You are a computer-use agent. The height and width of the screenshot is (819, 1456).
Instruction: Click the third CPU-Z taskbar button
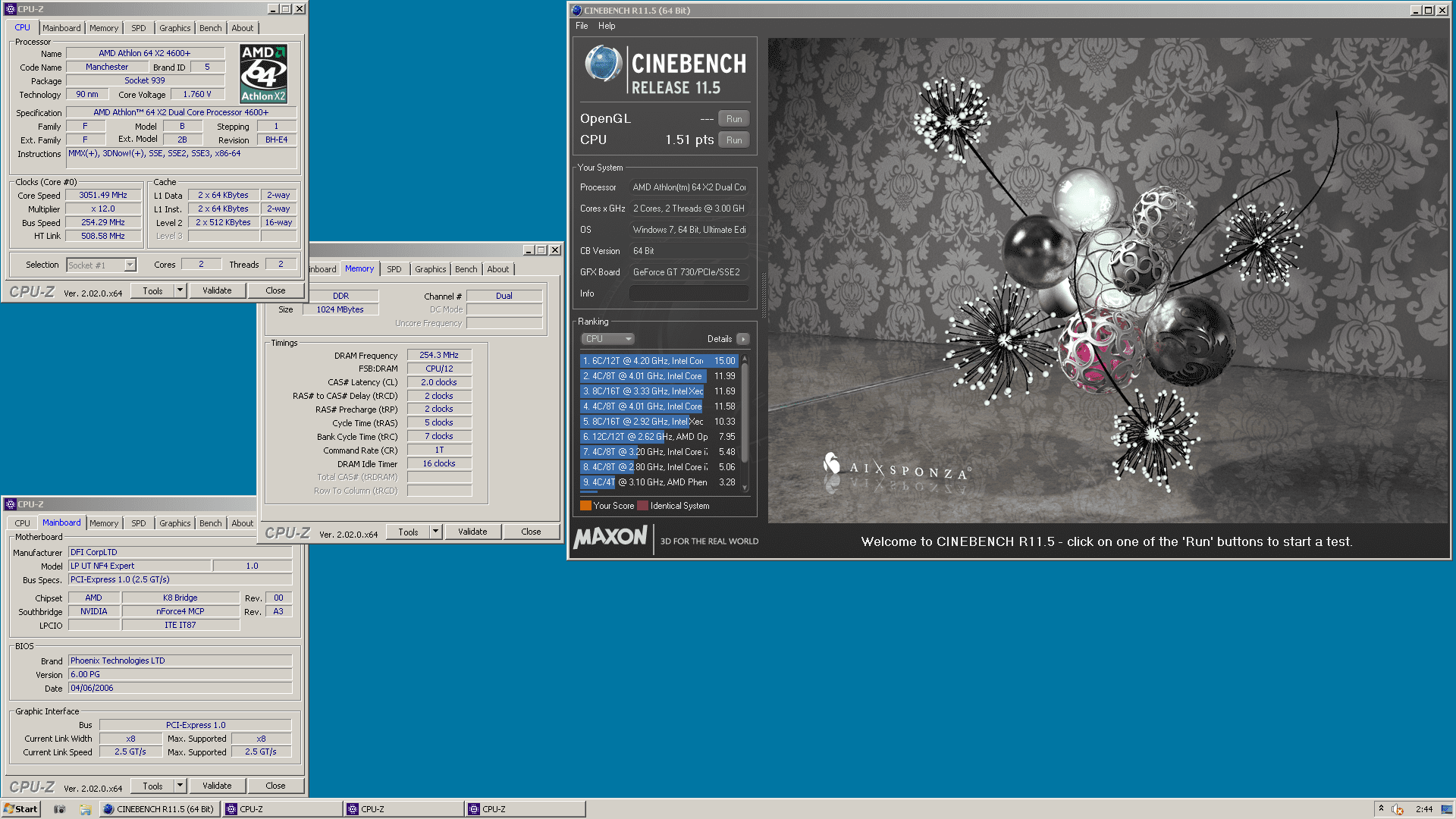coord(525,809)
